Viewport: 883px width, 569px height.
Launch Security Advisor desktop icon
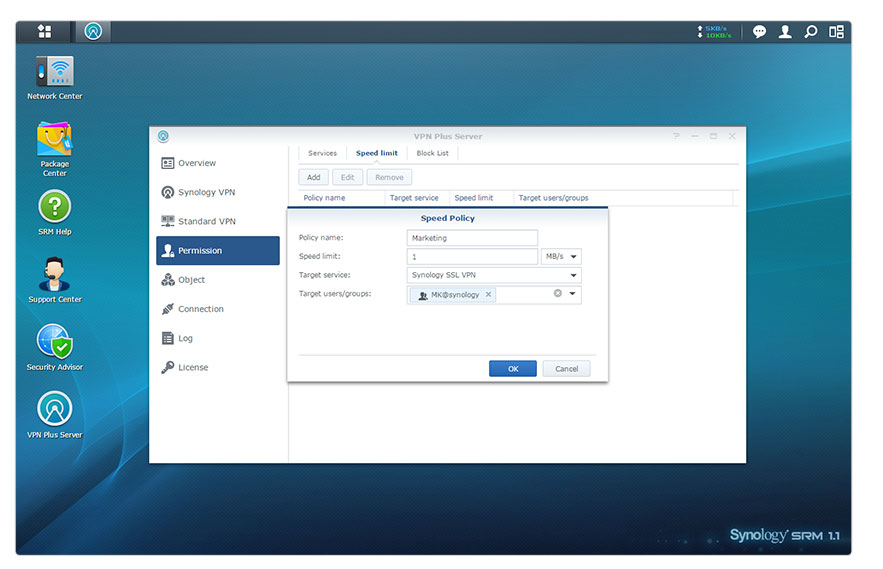point(55,348)
